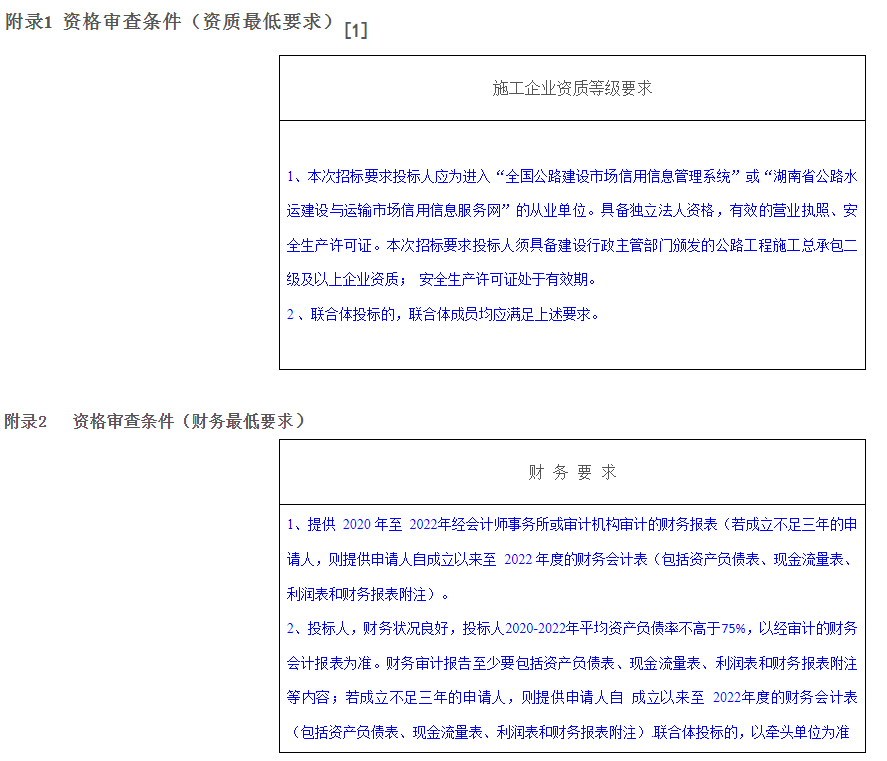Click the line starting 2、投标人，财务状况良好
Screen dimensions: 887x761
tap(572, 629)
